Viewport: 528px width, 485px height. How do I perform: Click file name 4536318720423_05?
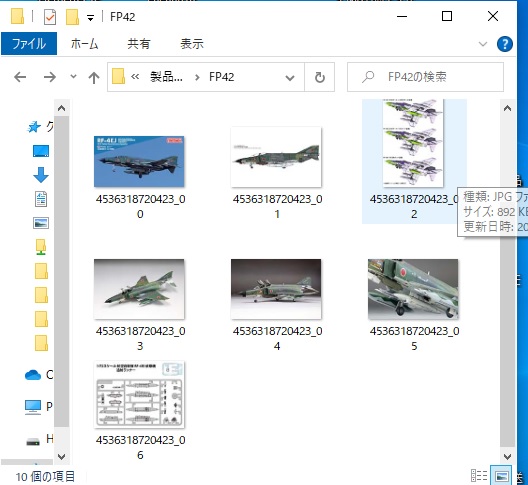pyautogui.click(x=415, y=338)
